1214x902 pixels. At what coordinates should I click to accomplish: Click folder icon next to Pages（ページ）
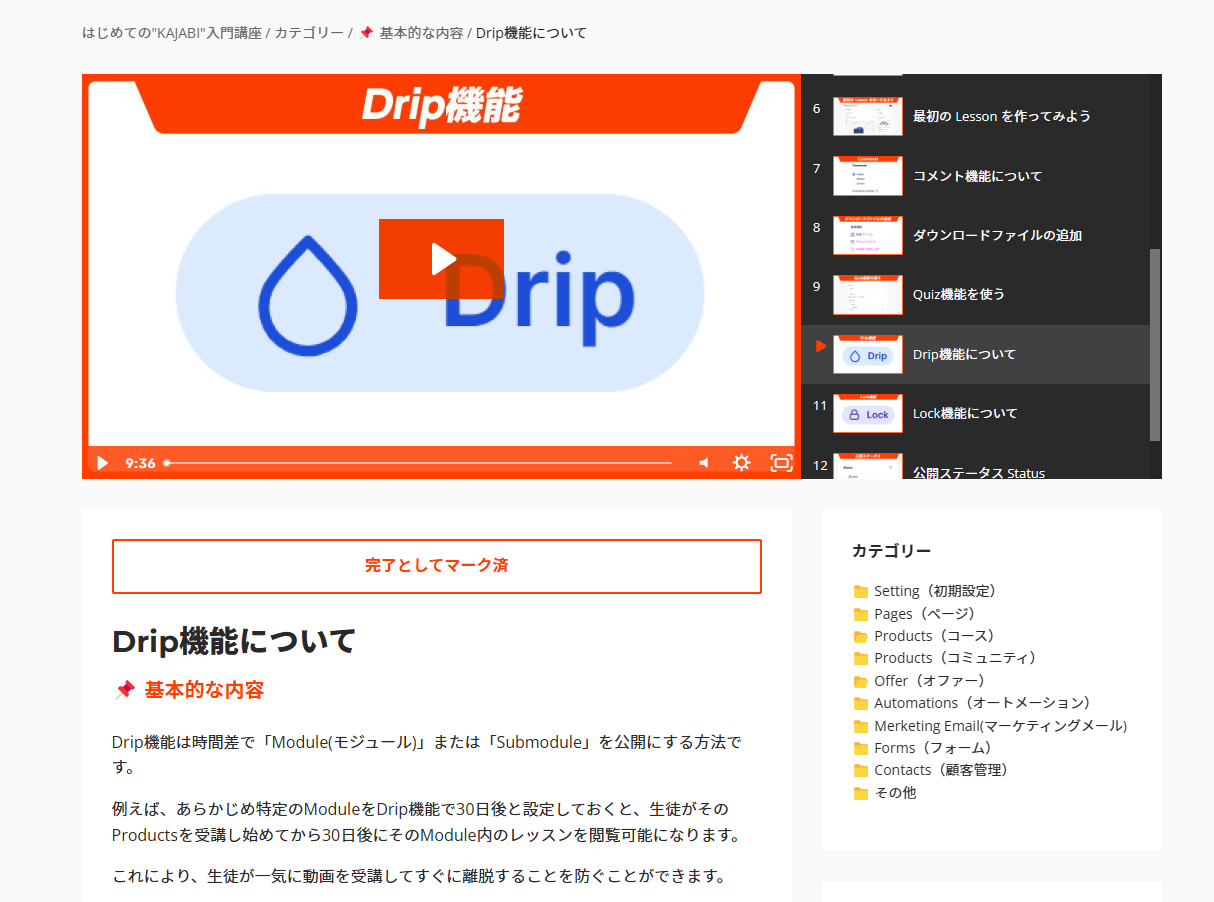coord(861,614)
